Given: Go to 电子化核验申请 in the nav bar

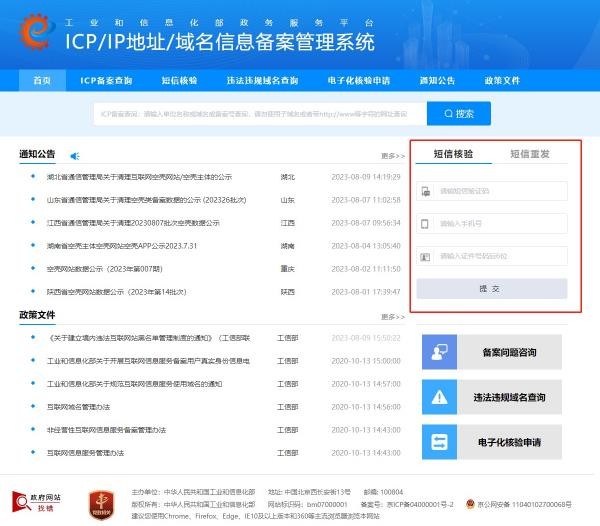Looking at the screenshot, I should (x=355, y=80).
